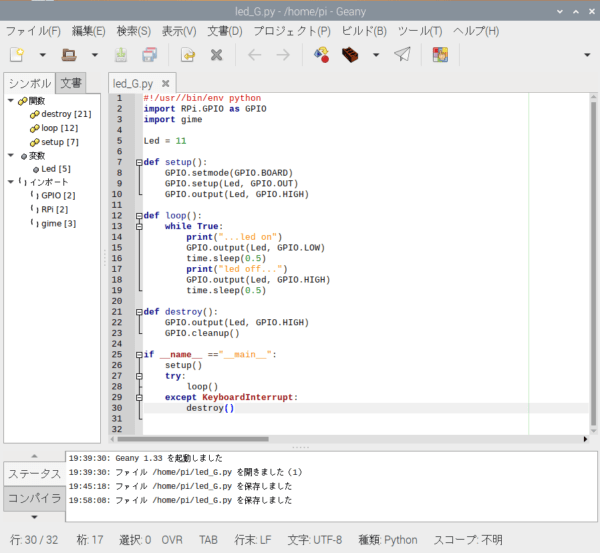The height and width of the screenshot is (553, 600).
Task: Fold the def loop() block at line 12
Action: click(139, 216)
